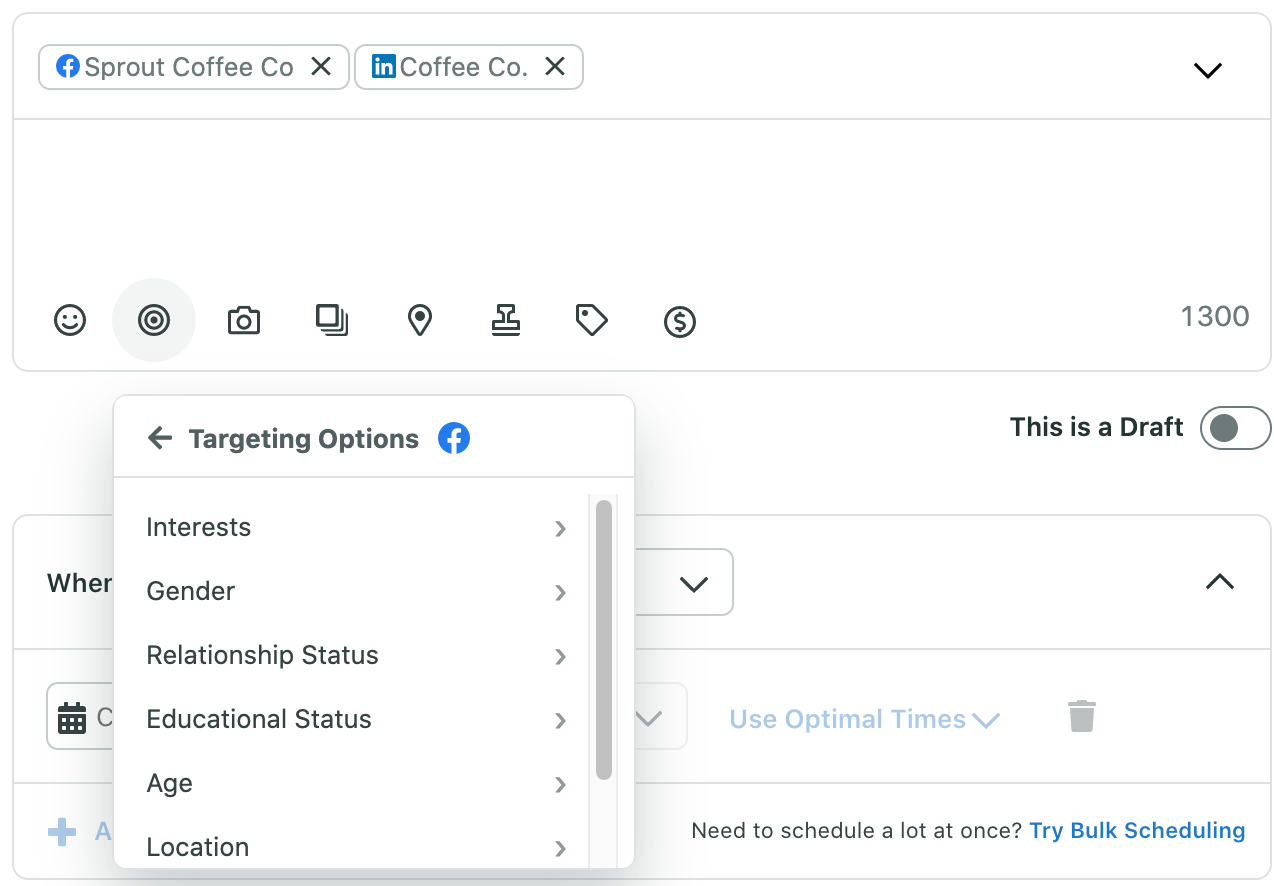Go back using the Targeting Options arrow
1274x886 pixels.
pyautogui.click(x=160, y=438)
